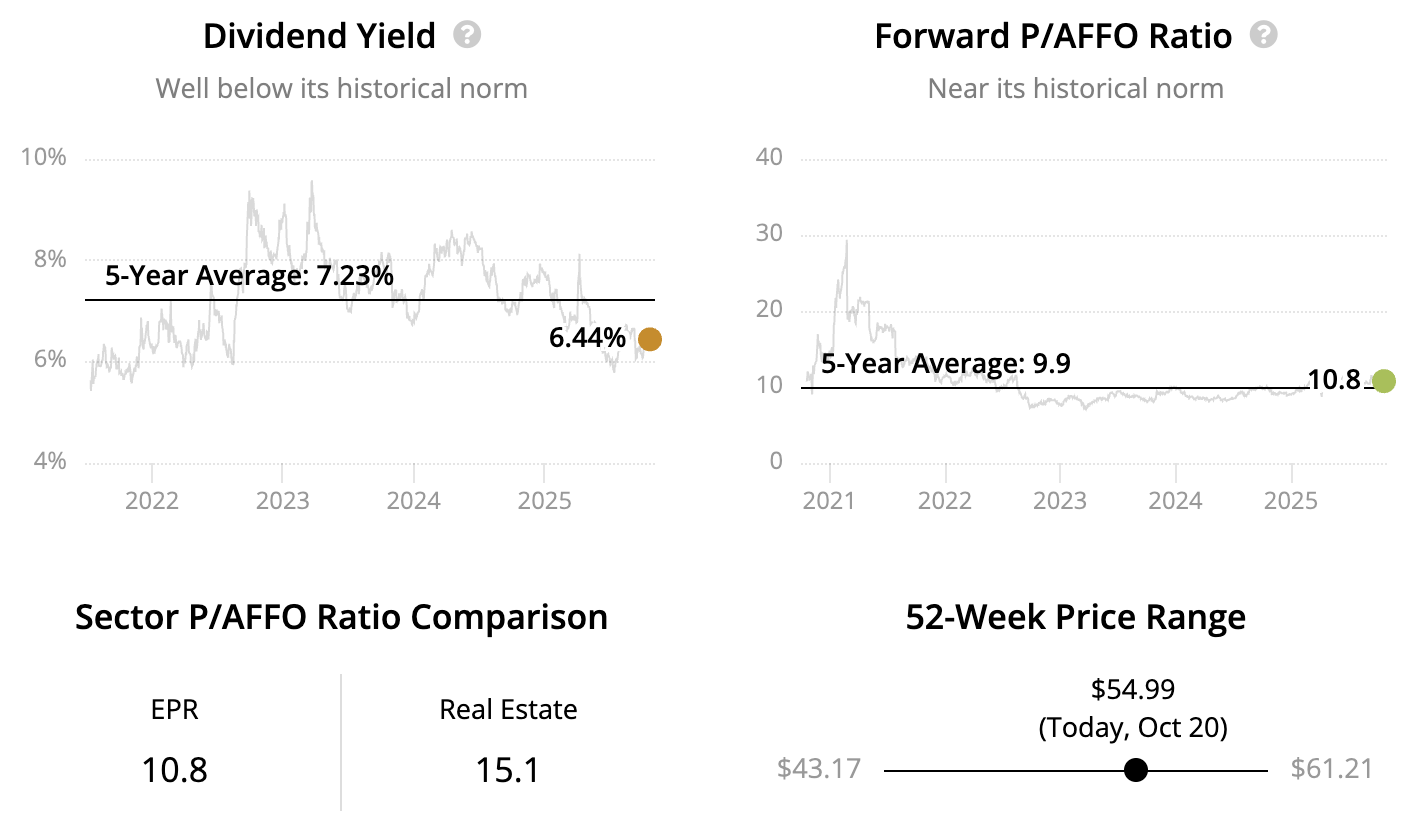1424x826 pixels.
Task: Click the Forward P/AFFO Ratio heading
Action: tap(1053, 37)
